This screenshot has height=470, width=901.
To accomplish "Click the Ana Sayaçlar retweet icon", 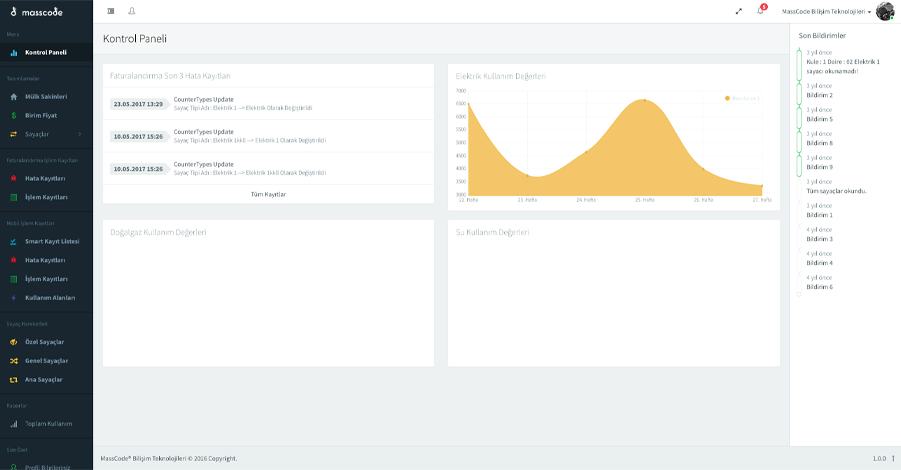I will tap(14, 380).
